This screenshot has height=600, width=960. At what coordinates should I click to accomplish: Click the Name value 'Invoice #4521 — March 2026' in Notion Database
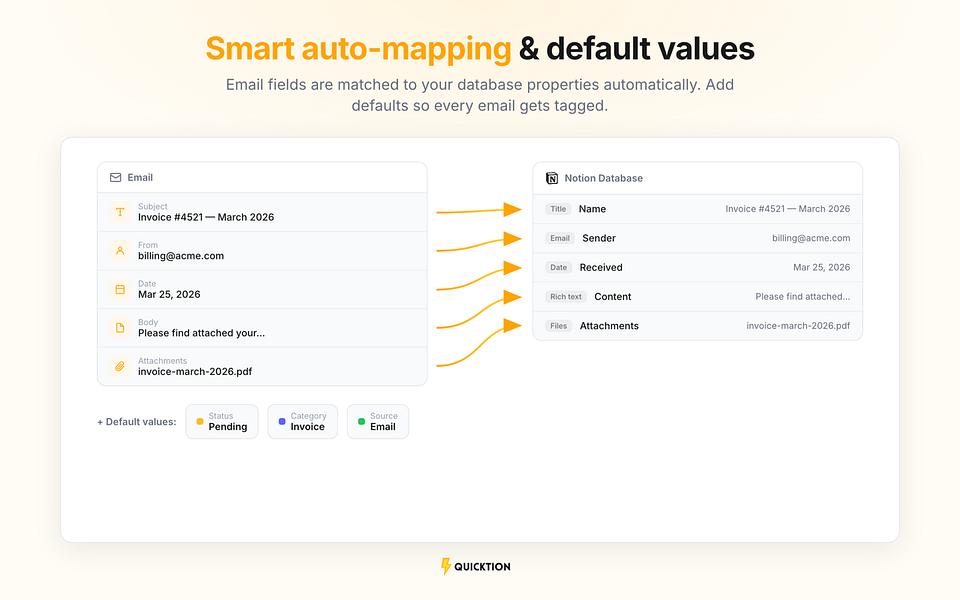[x=787, y=209]
